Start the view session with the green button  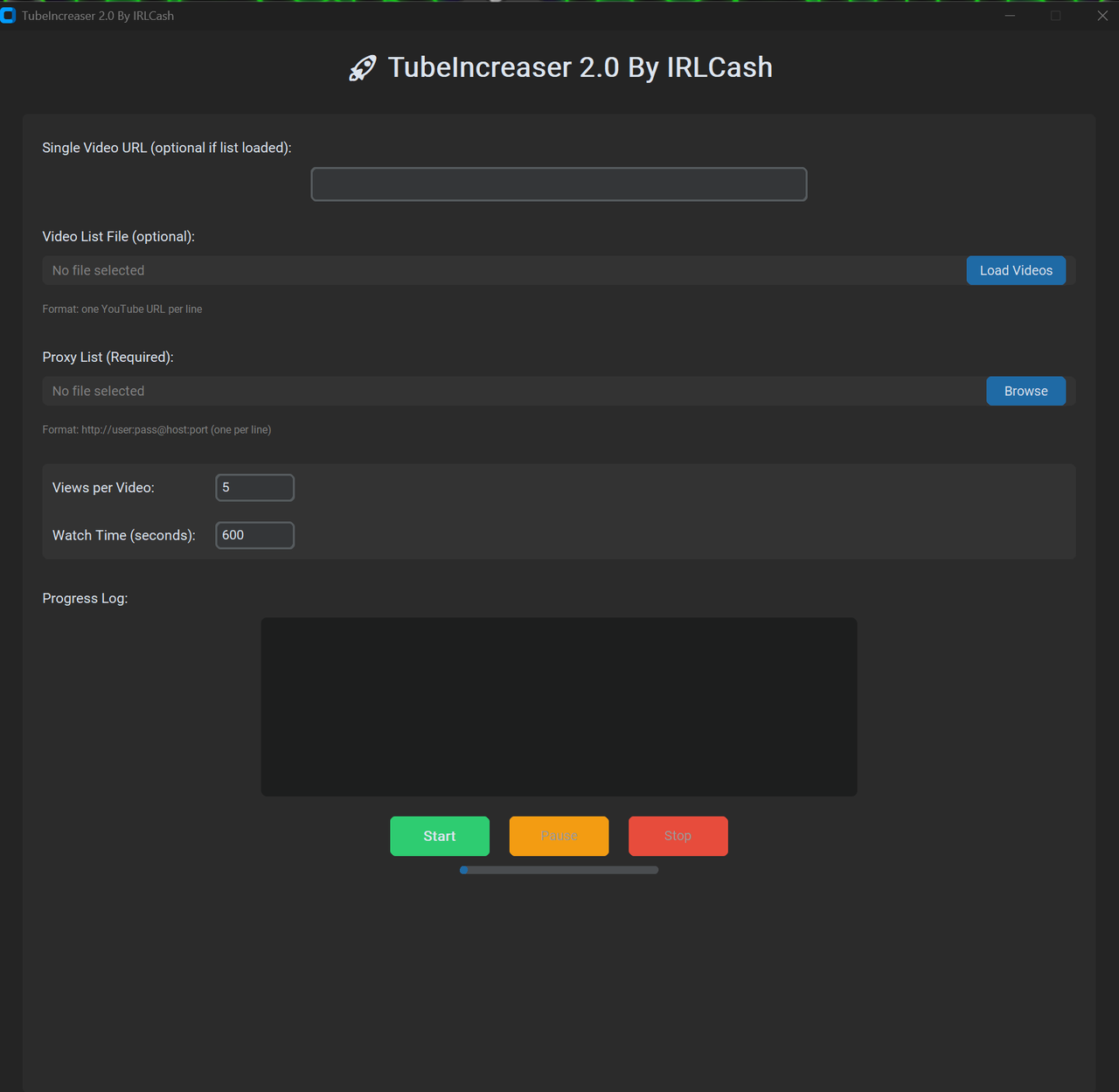(440, 836)
